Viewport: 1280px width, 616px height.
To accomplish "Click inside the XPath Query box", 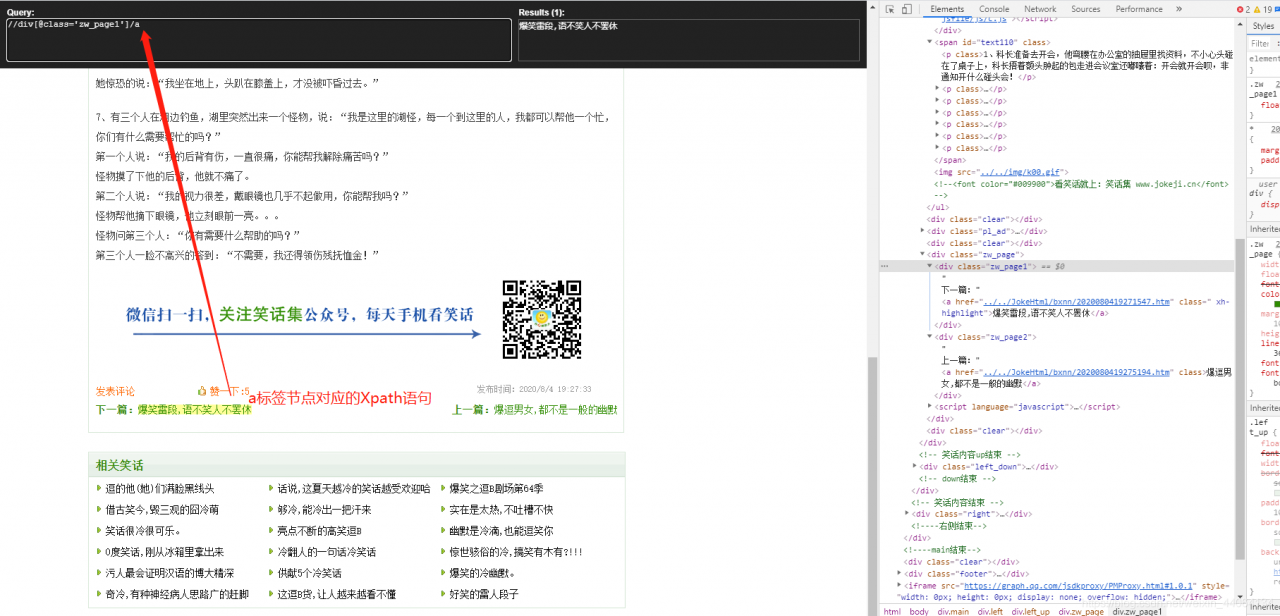I will click(258, 40).
